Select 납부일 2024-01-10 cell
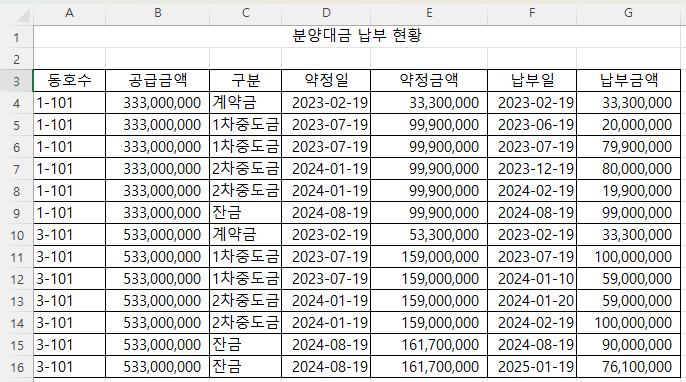The height and width of the screenshot is (382, 686). (x=532, y=279)
